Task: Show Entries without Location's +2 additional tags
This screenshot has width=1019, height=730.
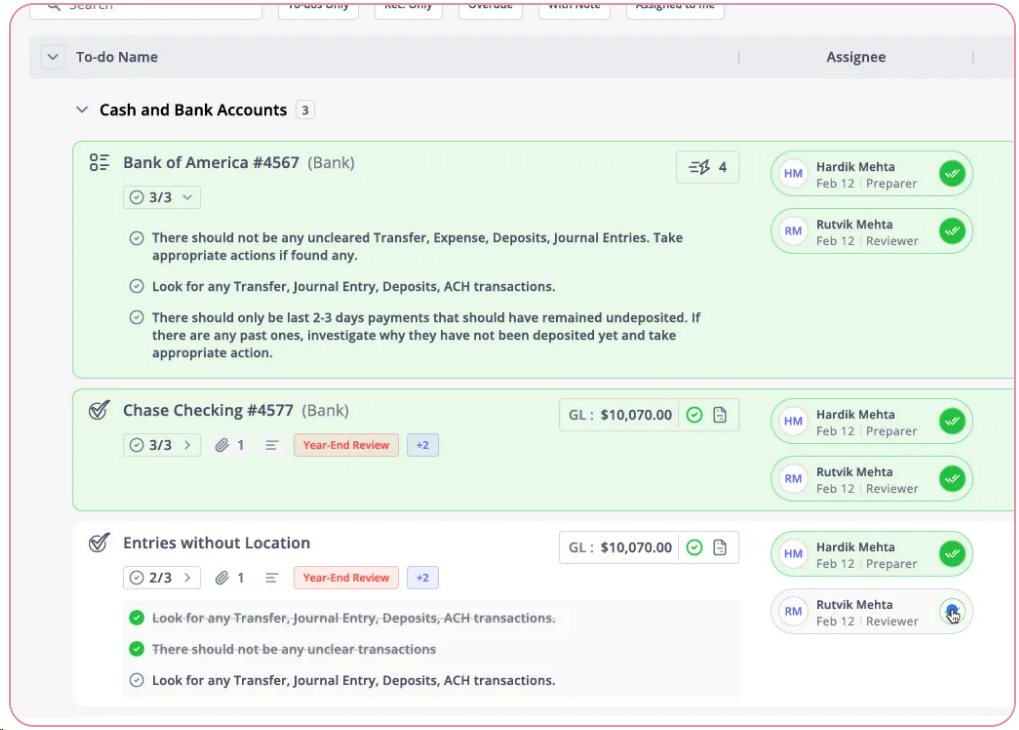Action: [422, 578]
